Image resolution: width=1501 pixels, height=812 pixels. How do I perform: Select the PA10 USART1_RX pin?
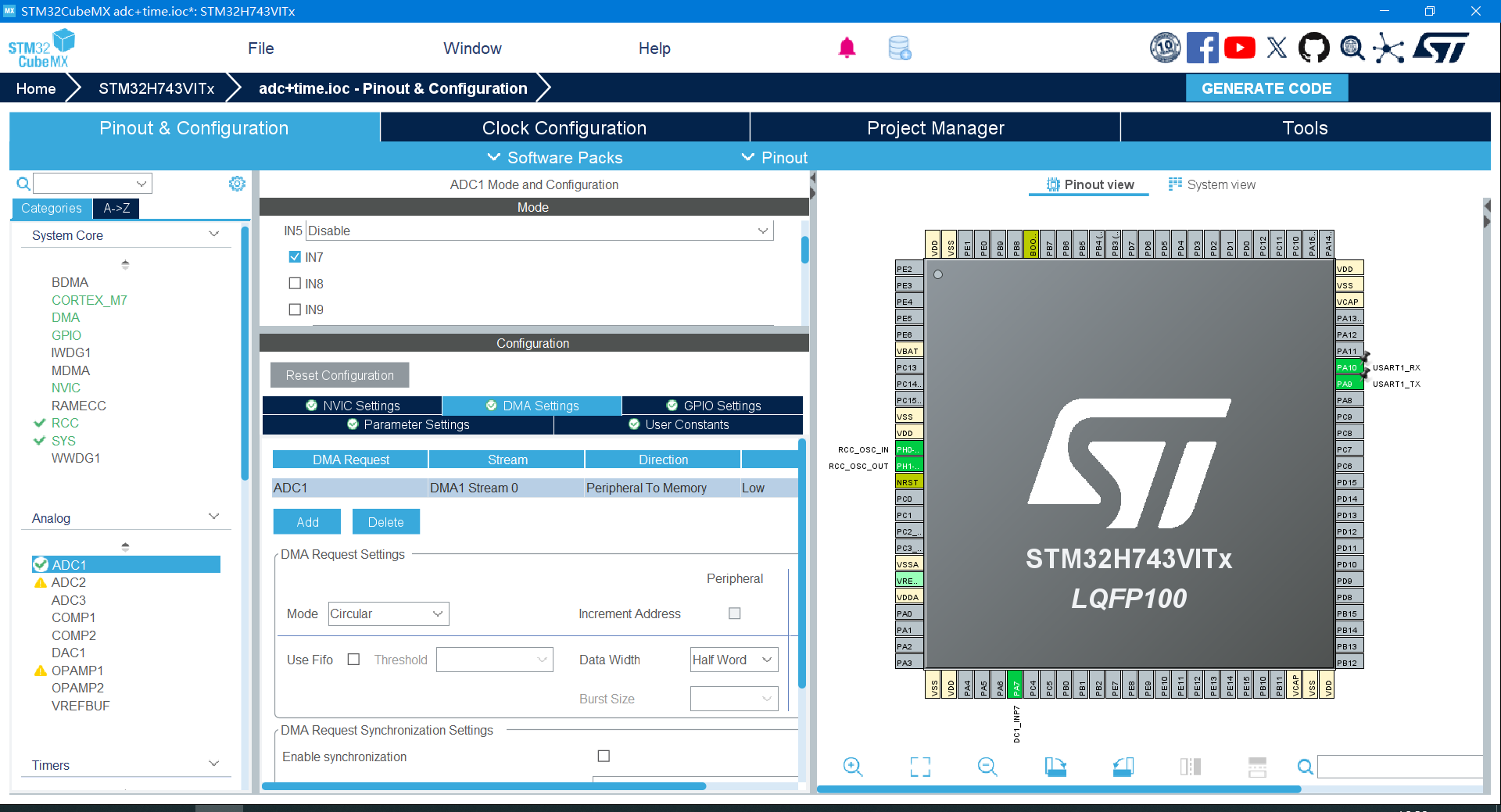click(1349, 367)
